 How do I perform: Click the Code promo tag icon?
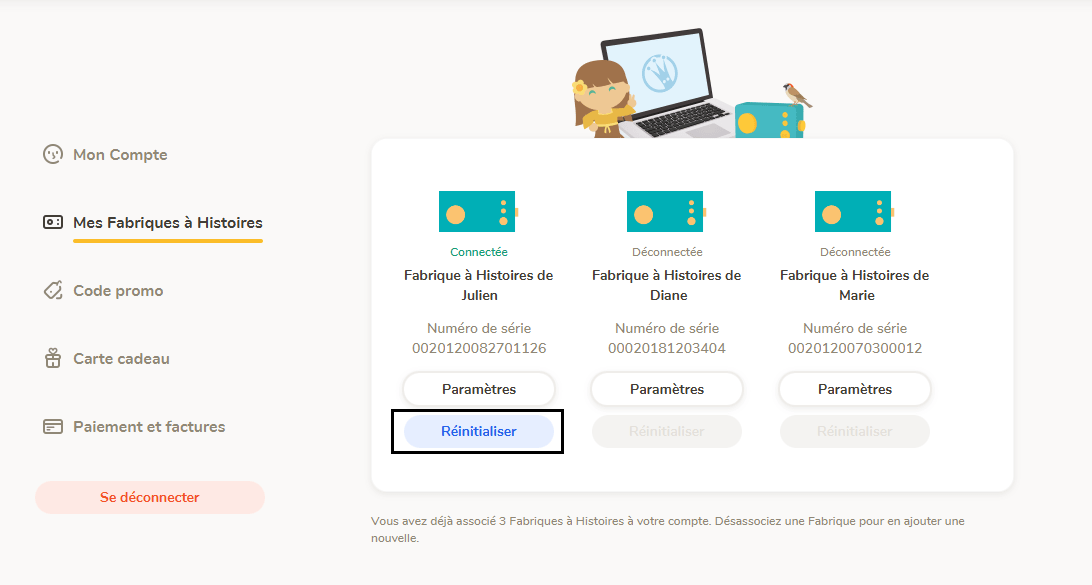(x=53, y=290)
